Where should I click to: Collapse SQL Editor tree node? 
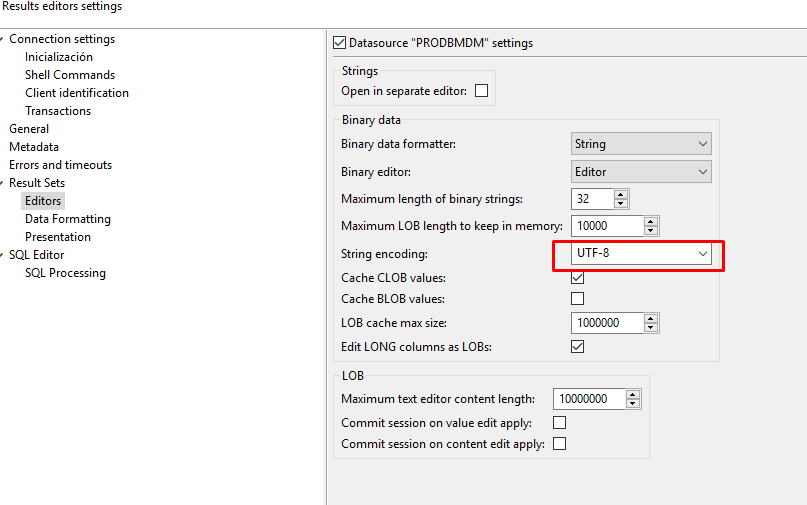click(2, 255)
